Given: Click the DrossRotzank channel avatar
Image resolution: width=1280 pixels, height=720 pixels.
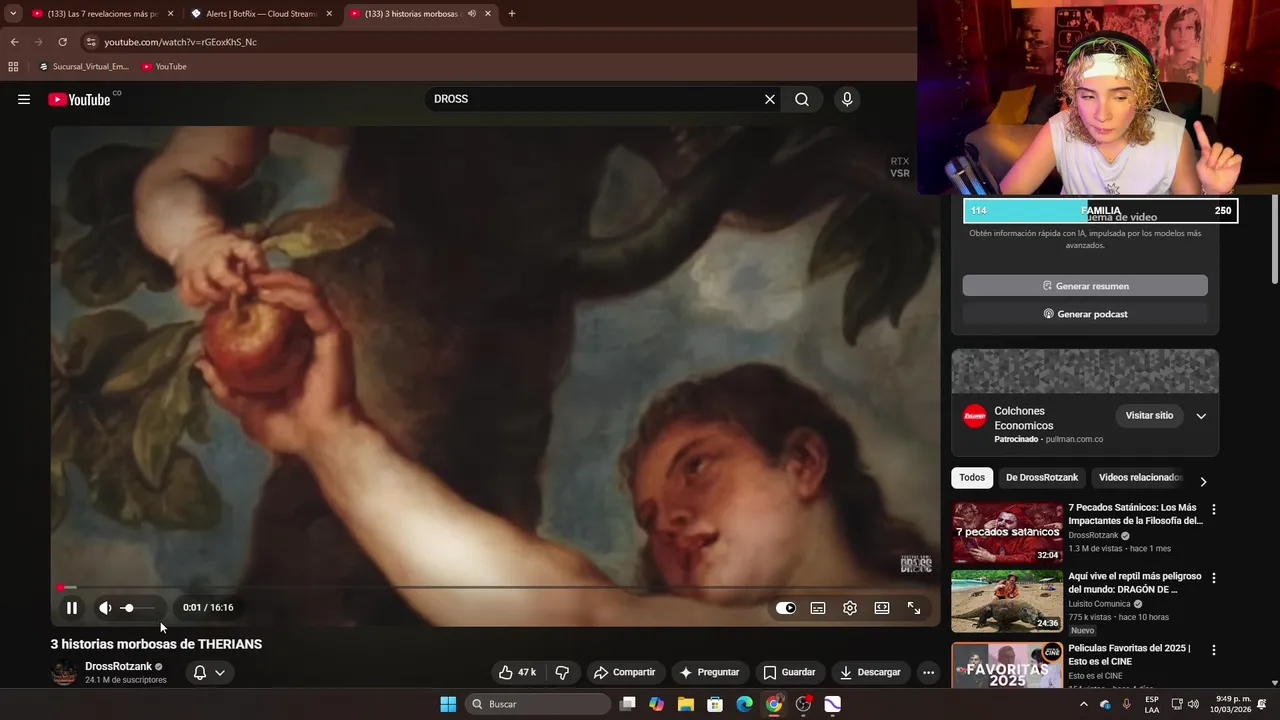Looking at the screenshot, I should [x=64, y=673].
